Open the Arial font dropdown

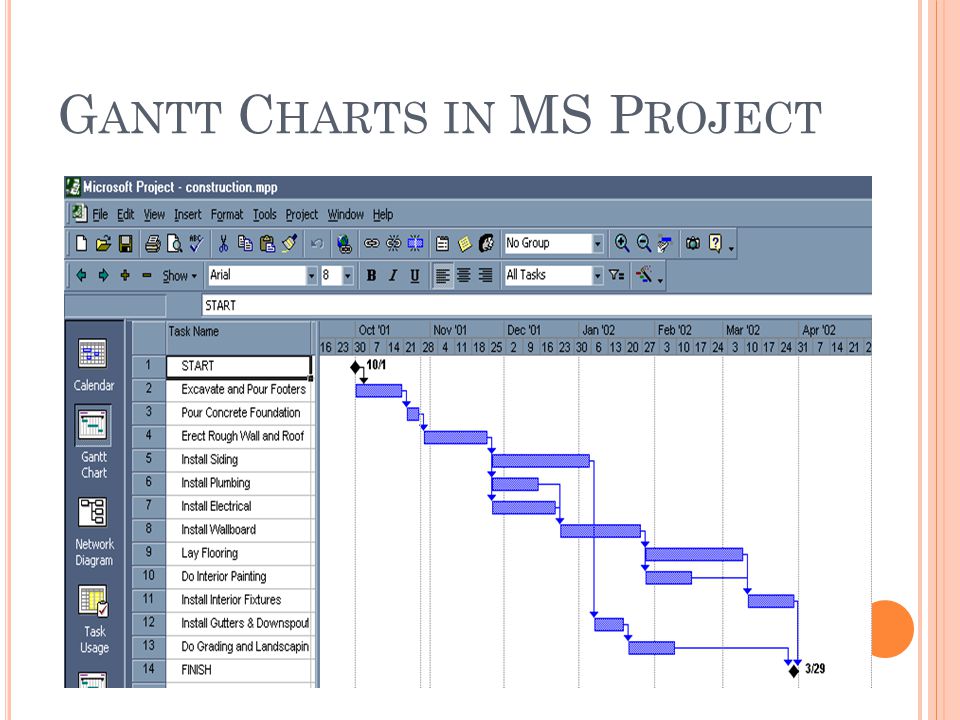pyautogui.click(x=312, y=276)
